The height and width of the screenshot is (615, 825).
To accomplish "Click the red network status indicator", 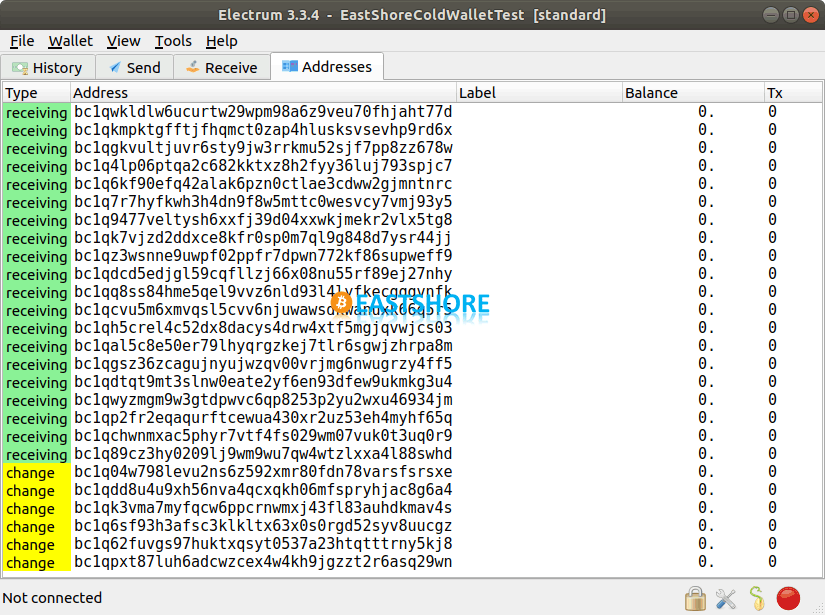I will coord(788,599).
